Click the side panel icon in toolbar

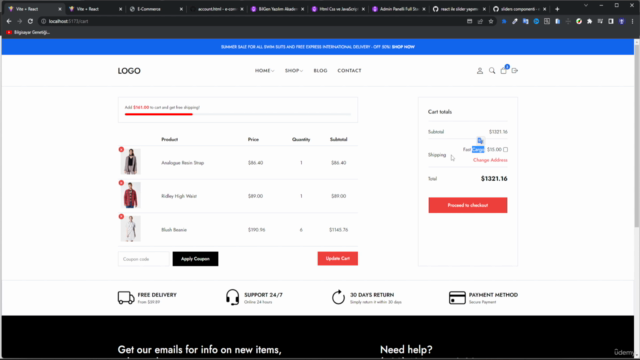pos(611,21)
